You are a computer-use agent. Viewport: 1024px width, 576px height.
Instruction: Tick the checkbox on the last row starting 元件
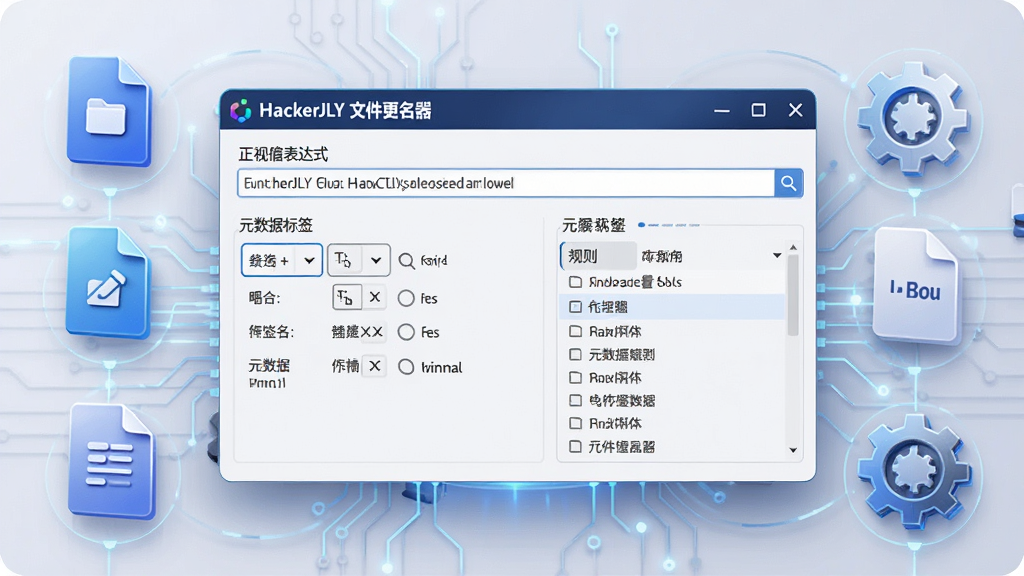click(x=575, y=447)
